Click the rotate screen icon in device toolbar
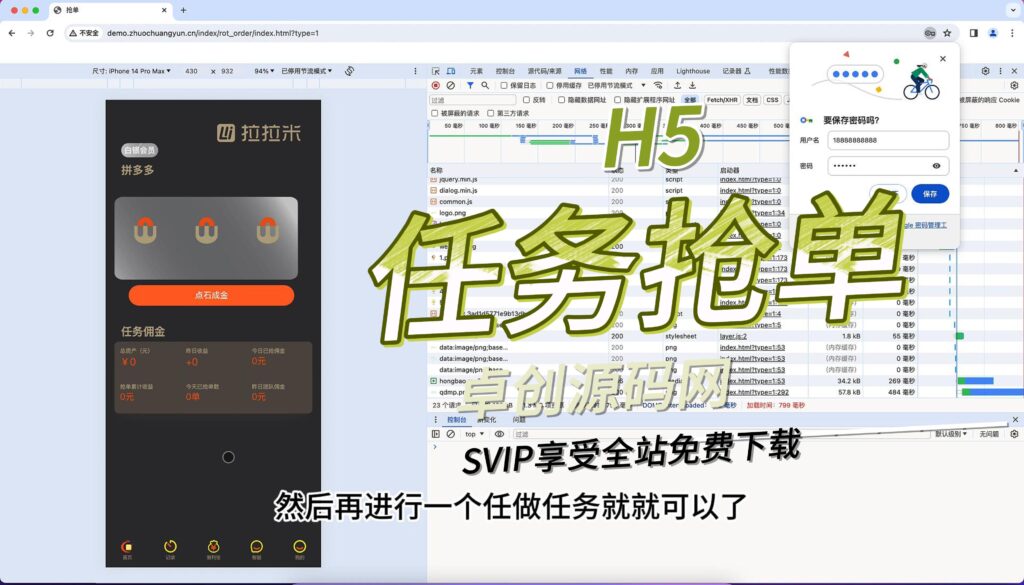 349,71
